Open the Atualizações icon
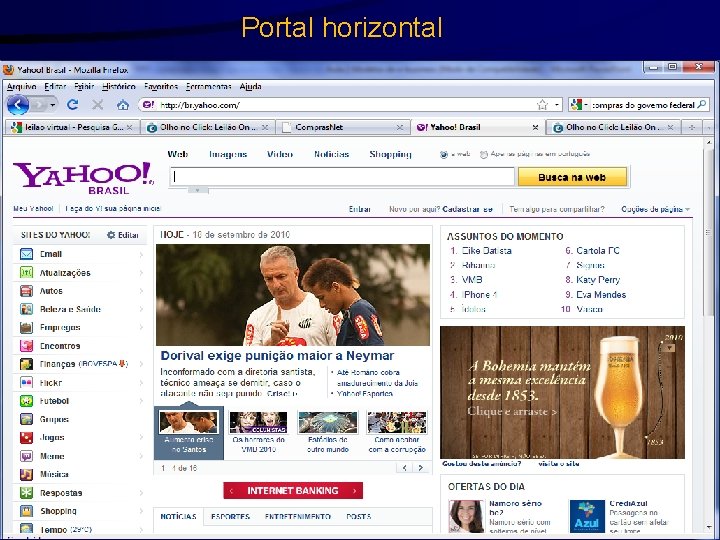Image resolution: width=720 pixels, height=540 pixels. [x=26, y=272]
